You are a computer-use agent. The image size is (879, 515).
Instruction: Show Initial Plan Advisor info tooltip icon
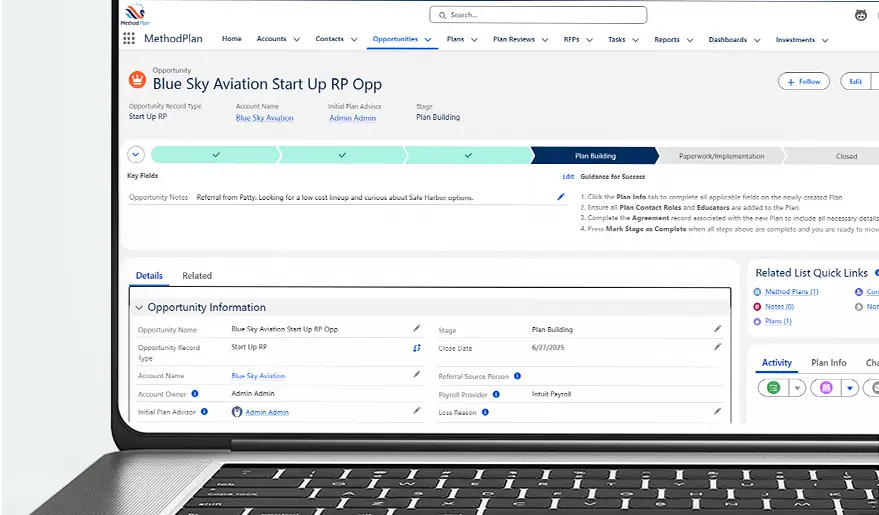click(205, 411)
